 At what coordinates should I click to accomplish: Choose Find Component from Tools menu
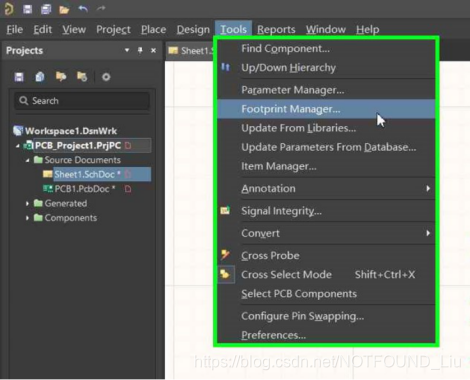pyautogui.click(x=326, y=49)
